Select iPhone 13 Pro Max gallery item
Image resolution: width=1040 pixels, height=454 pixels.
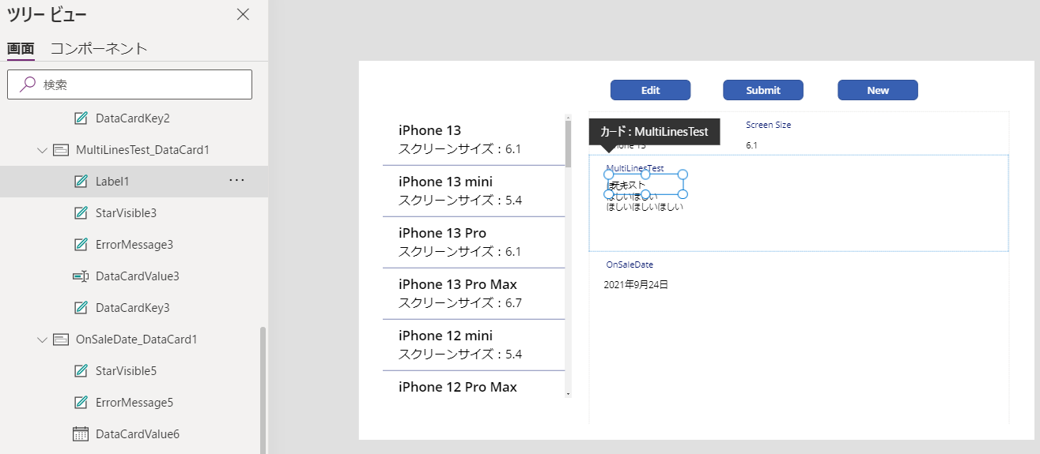[474, 293]
